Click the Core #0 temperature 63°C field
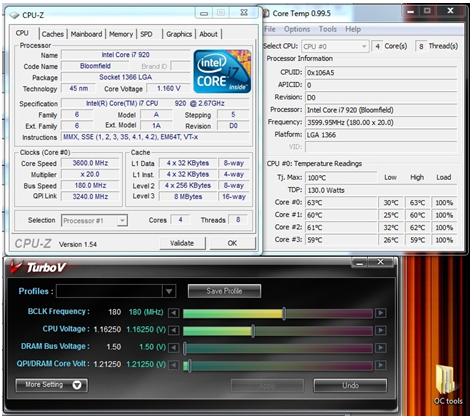 point(341,203)
